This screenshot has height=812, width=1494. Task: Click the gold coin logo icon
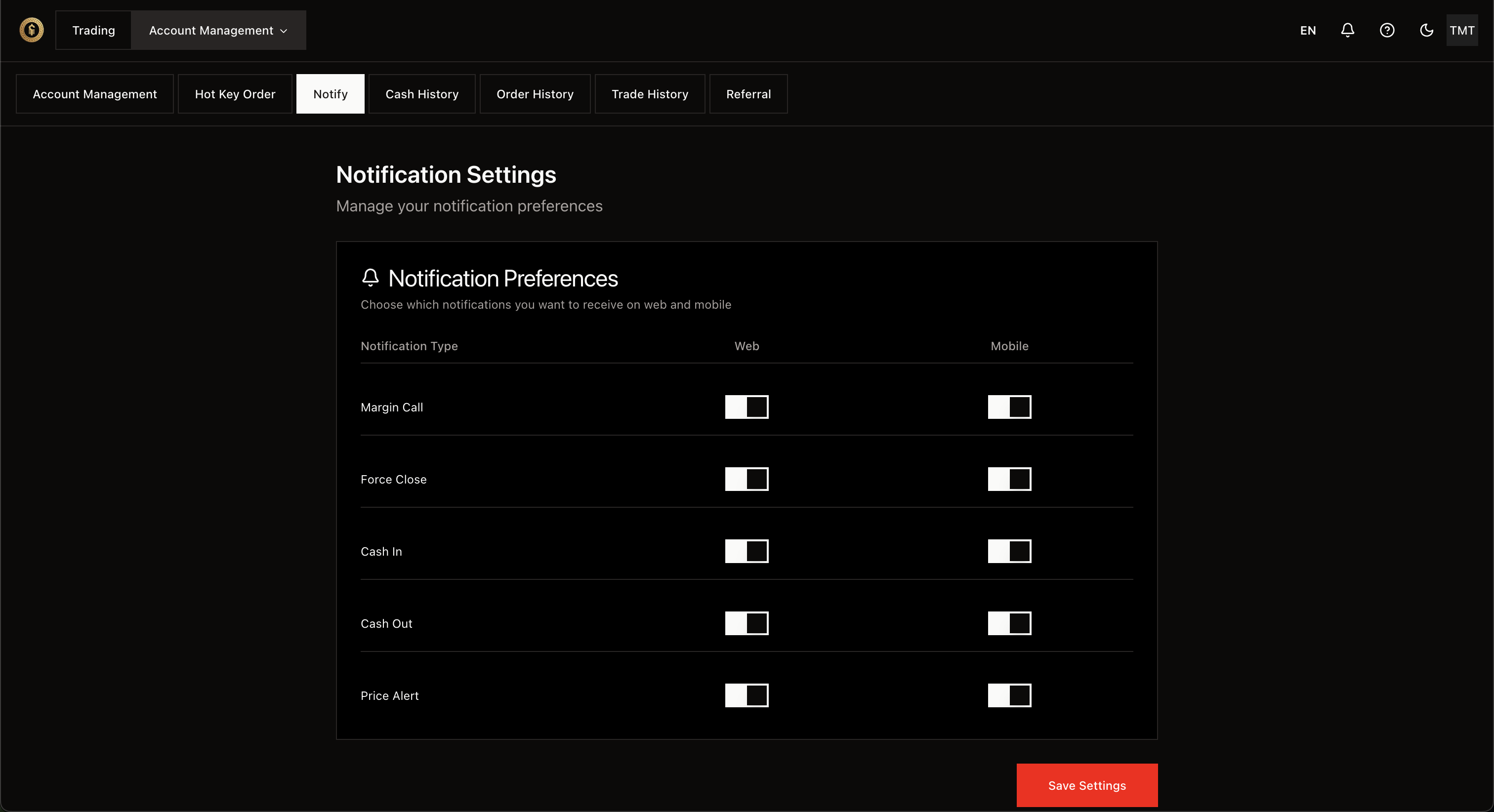31,30
